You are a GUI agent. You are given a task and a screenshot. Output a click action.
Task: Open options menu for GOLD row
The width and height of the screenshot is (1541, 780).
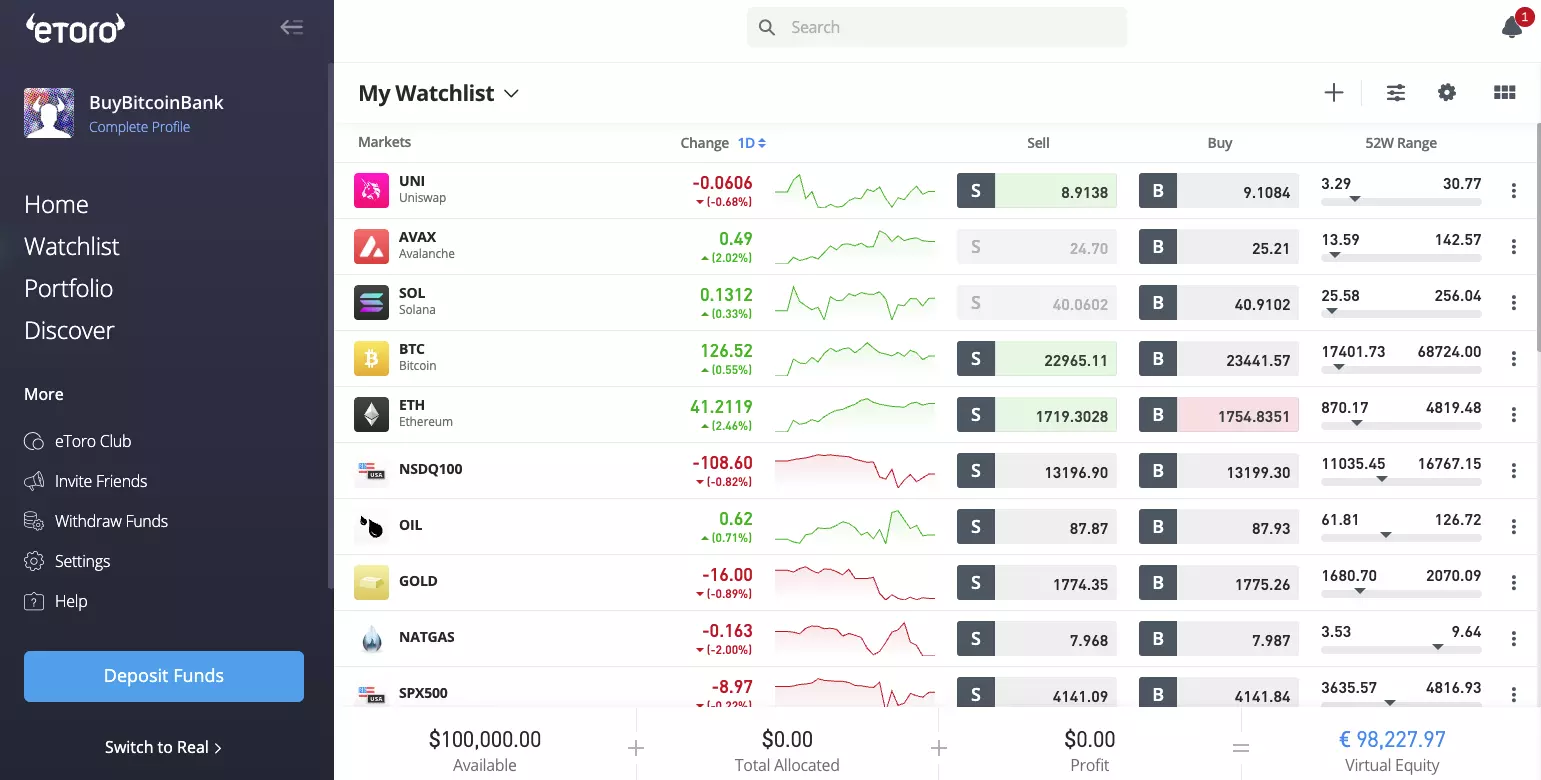pyautogui.click(x=1514, y=583)
